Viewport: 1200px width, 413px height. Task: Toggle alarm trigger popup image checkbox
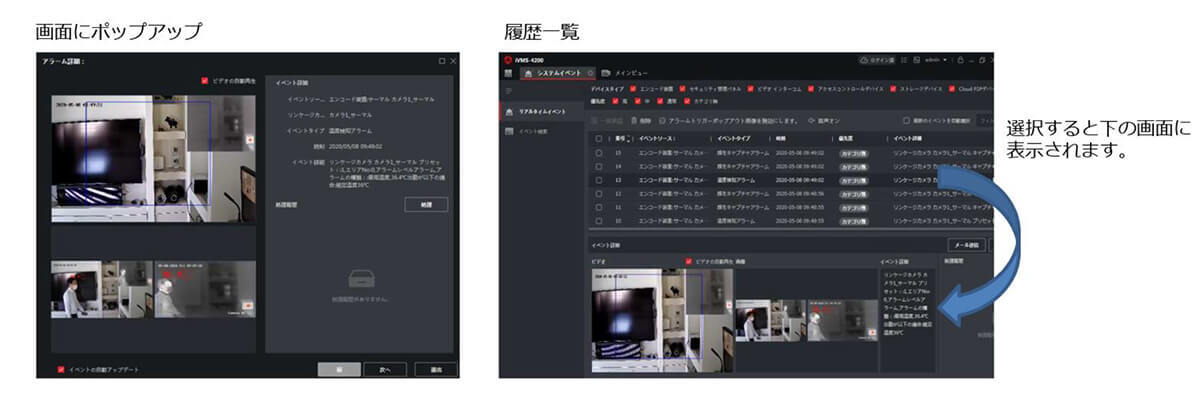660,120
